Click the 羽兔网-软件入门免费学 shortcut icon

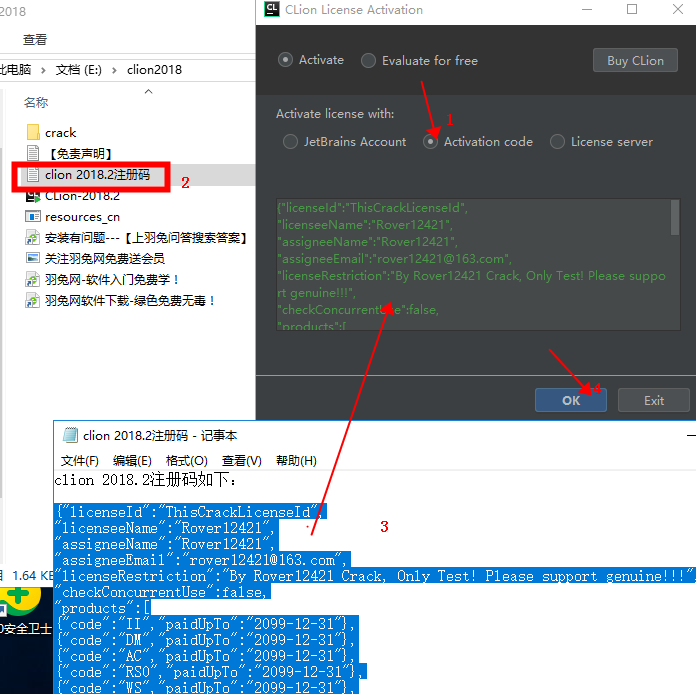(33, 280)
